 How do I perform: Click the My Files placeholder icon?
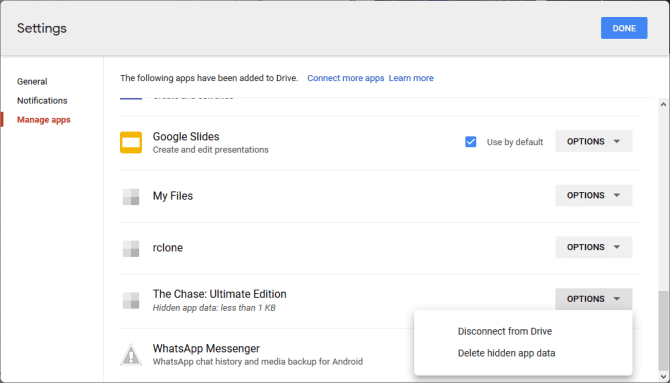[131, 197]
